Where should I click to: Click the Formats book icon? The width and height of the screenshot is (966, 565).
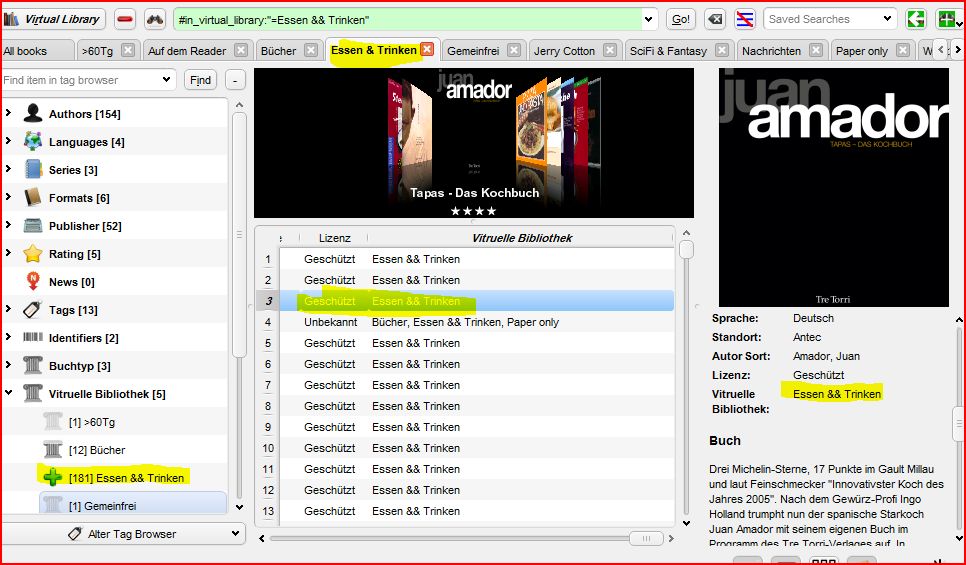pos(33,198)
